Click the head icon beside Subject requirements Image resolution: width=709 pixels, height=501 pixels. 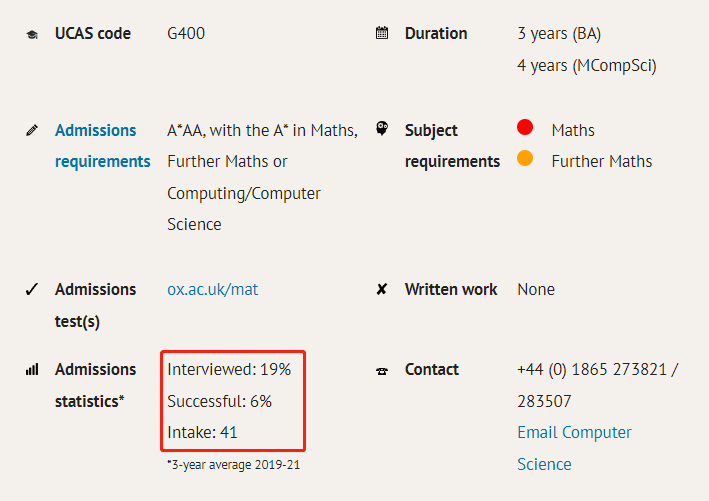[x=382, y=128]
